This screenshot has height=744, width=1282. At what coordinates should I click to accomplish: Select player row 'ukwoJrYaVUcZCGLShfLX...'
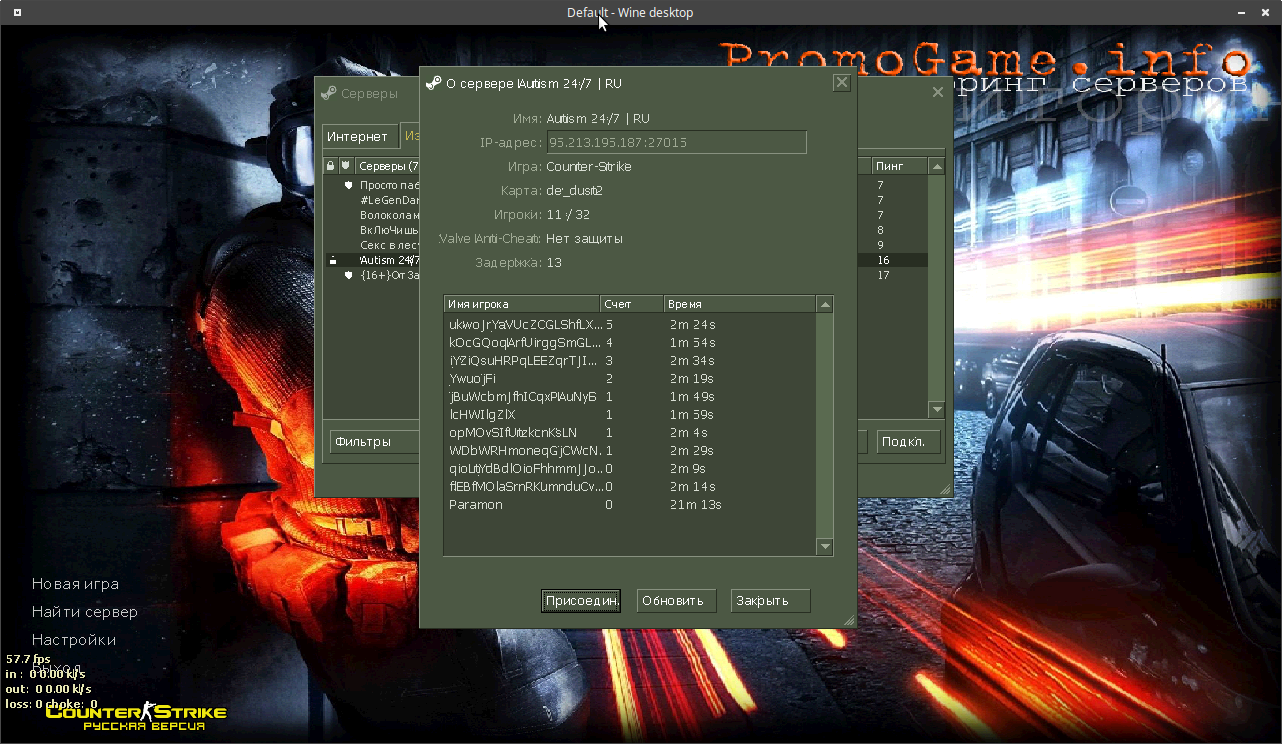tap(630, 325)
